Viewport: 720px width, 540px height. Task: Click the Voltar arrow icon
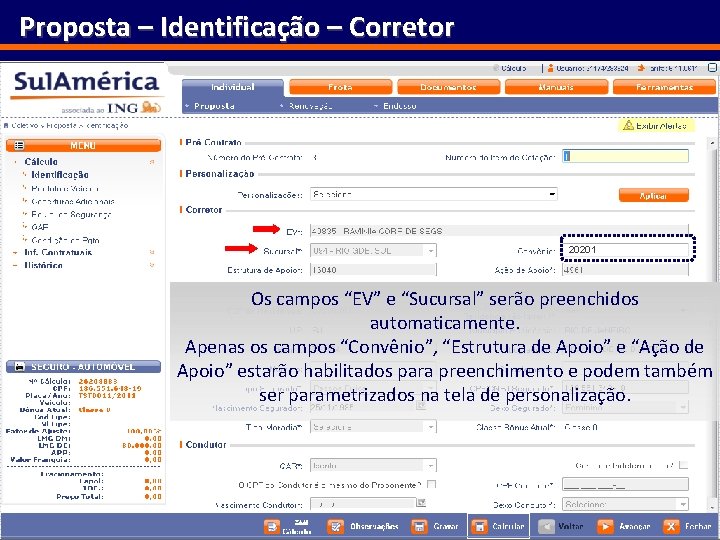coord(546,526)
